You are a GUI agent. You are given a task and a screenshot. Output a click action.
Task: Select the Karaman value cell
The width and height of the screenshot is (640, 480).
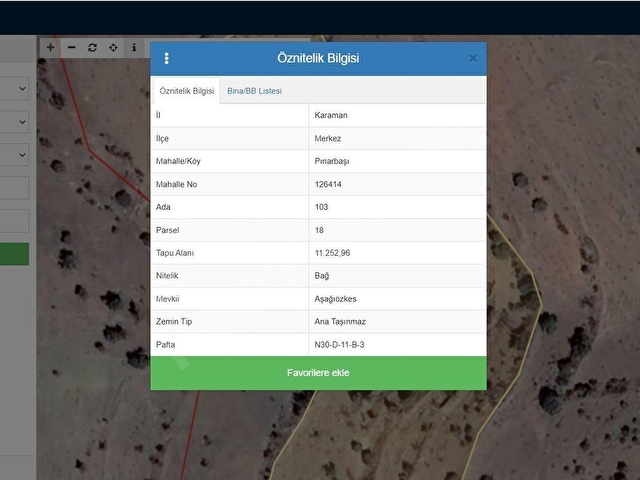pyautogui.click(x=398, y=115)
